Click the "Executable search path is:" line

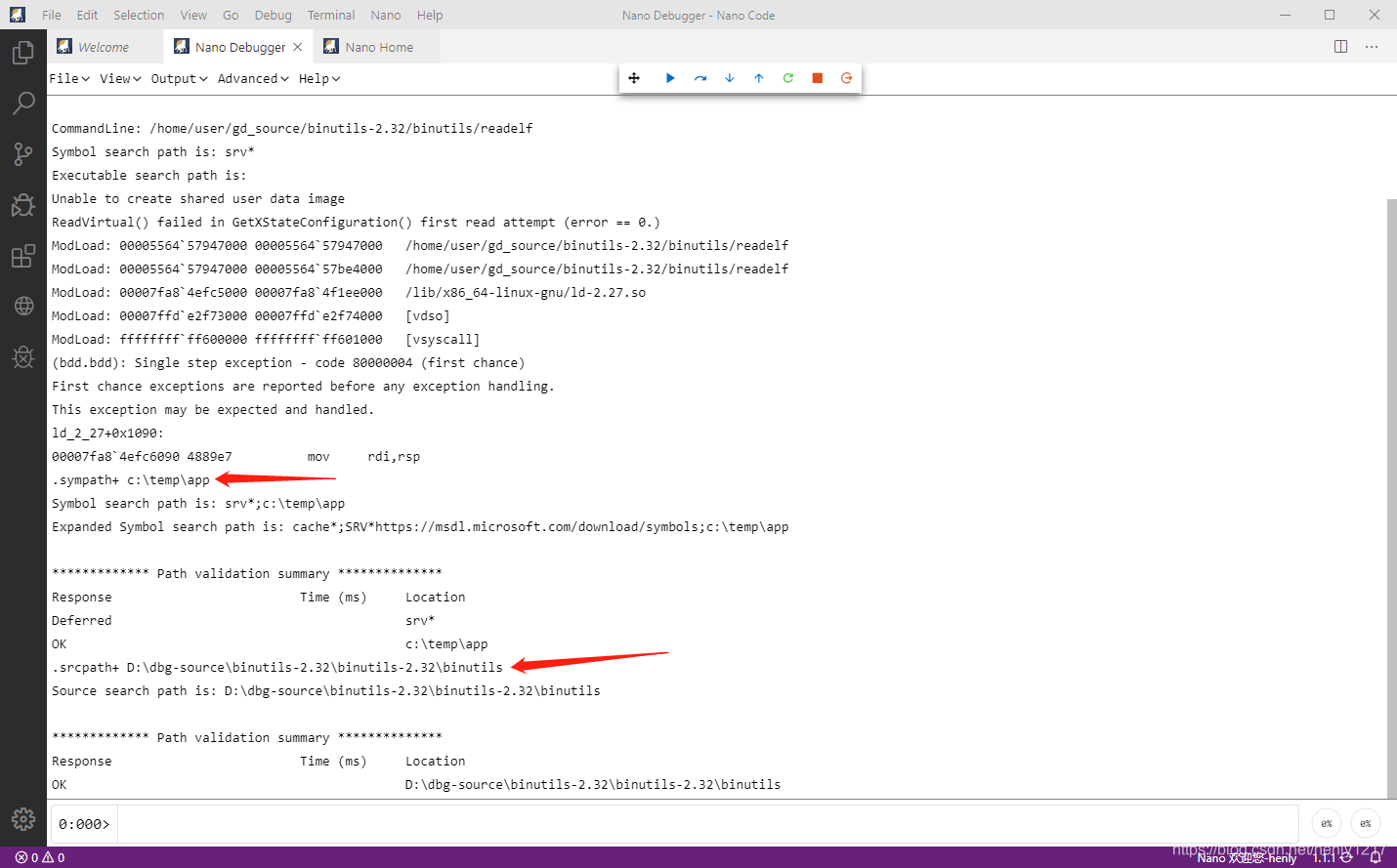point(149,175)
